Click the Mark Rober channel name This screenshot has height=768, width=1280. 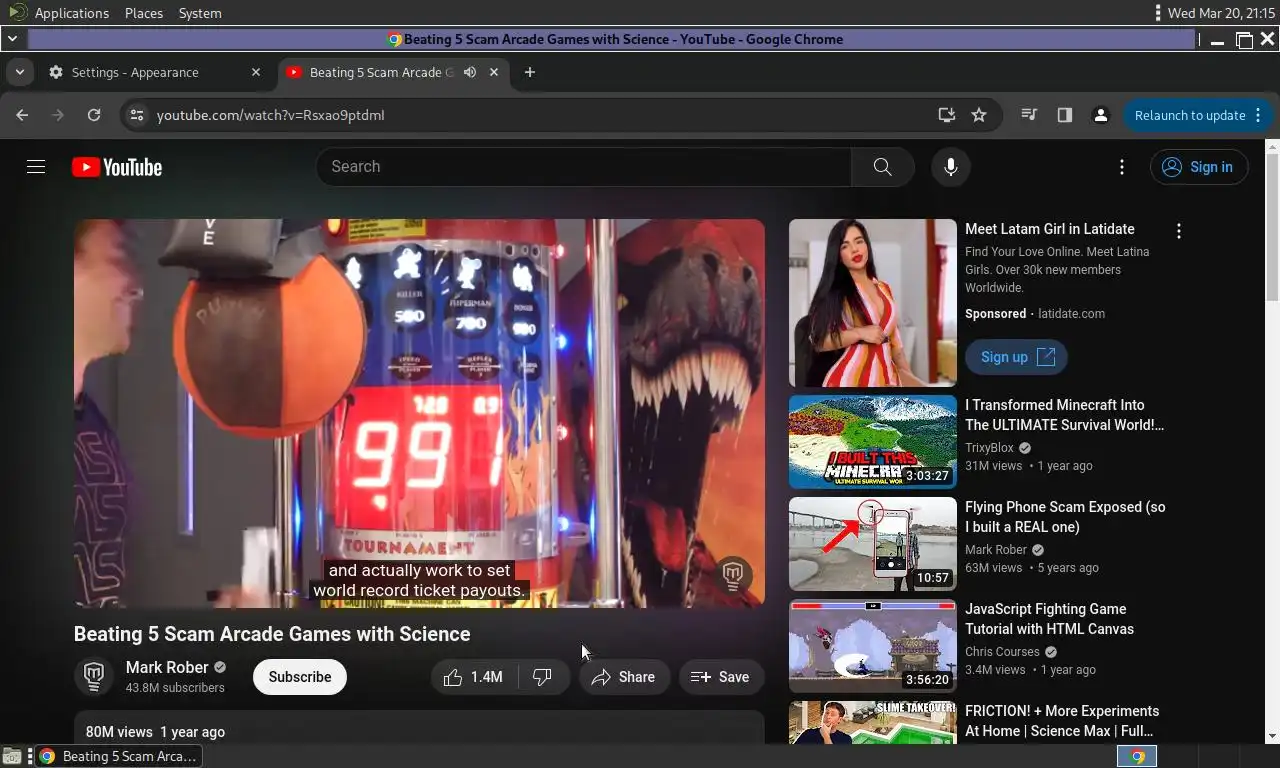[167, 667]
